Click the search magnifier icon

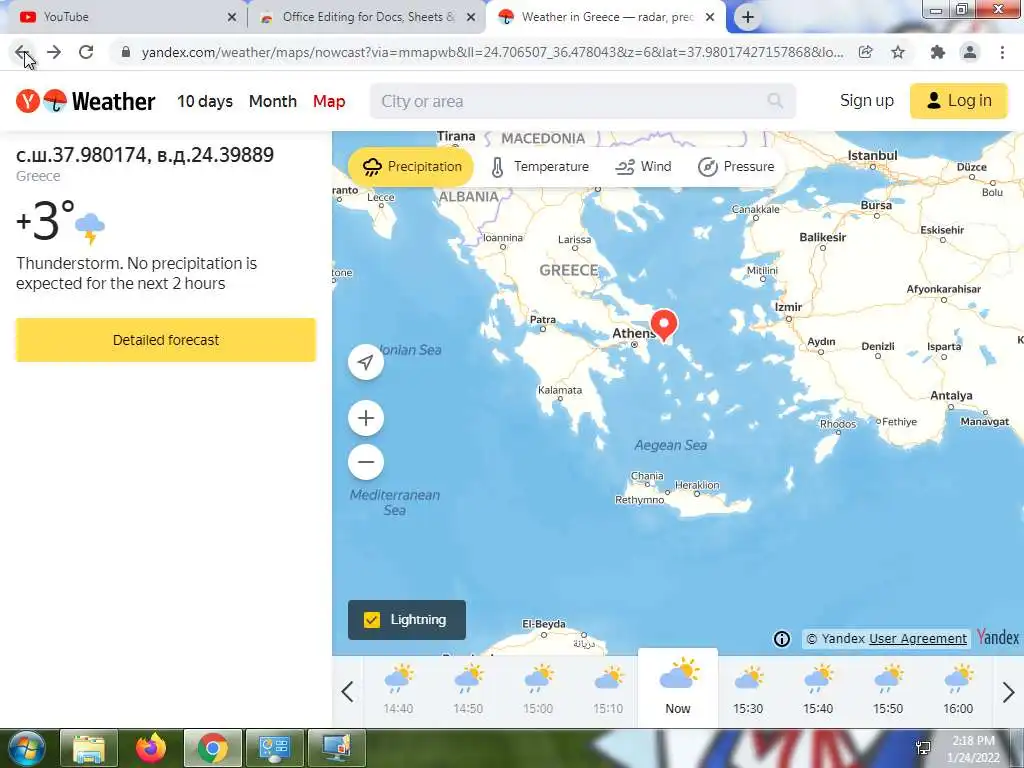(x=775, y=101)
